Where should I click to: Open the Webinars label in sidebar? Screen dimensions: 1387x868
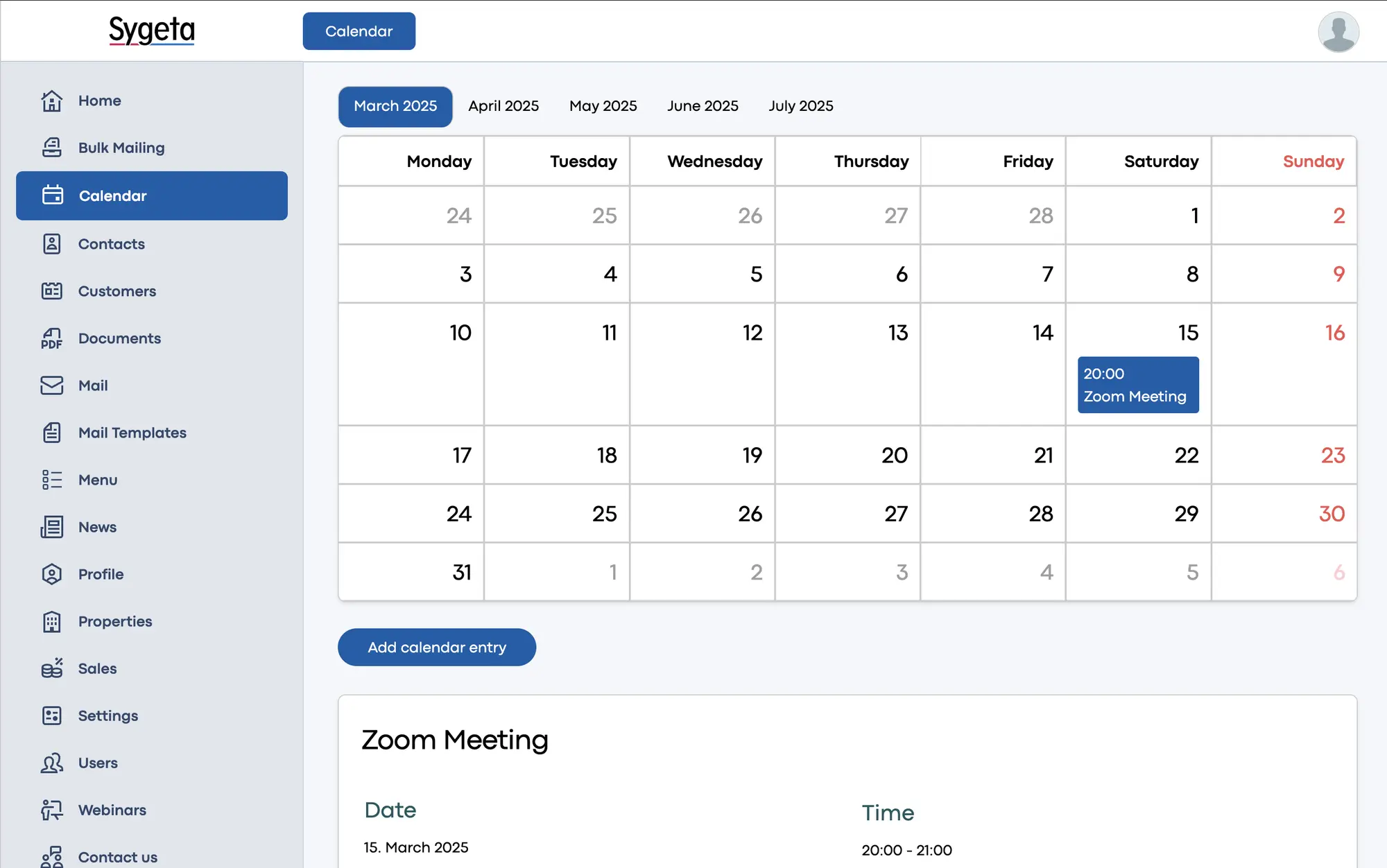112,810
